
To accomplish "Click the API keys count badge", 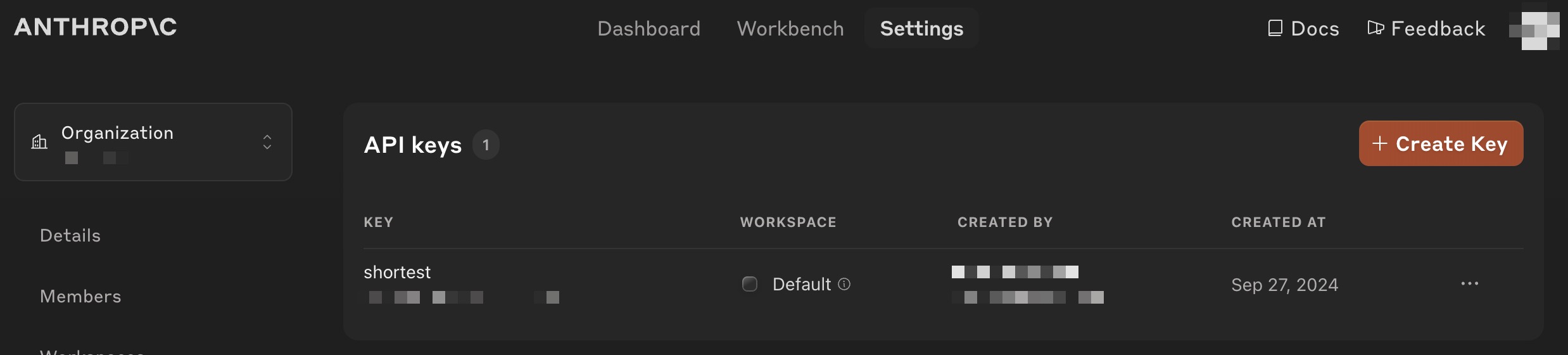I will (486, 145).
